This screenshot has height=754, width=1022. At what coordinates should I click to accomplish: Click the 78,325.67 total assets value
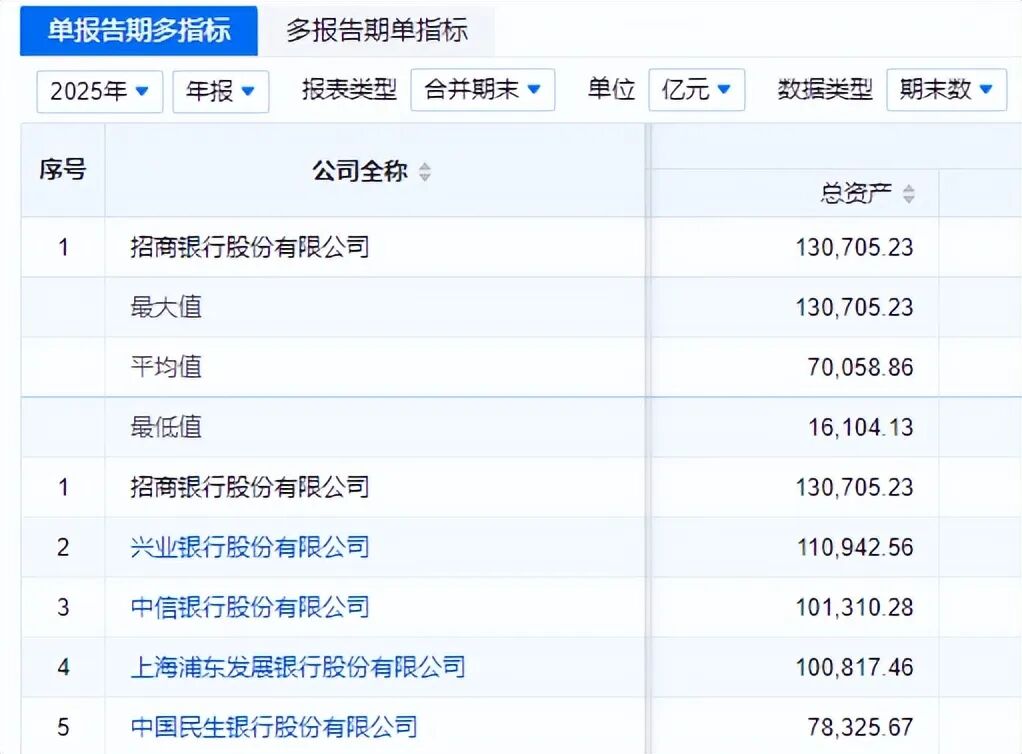pos(860,727)
